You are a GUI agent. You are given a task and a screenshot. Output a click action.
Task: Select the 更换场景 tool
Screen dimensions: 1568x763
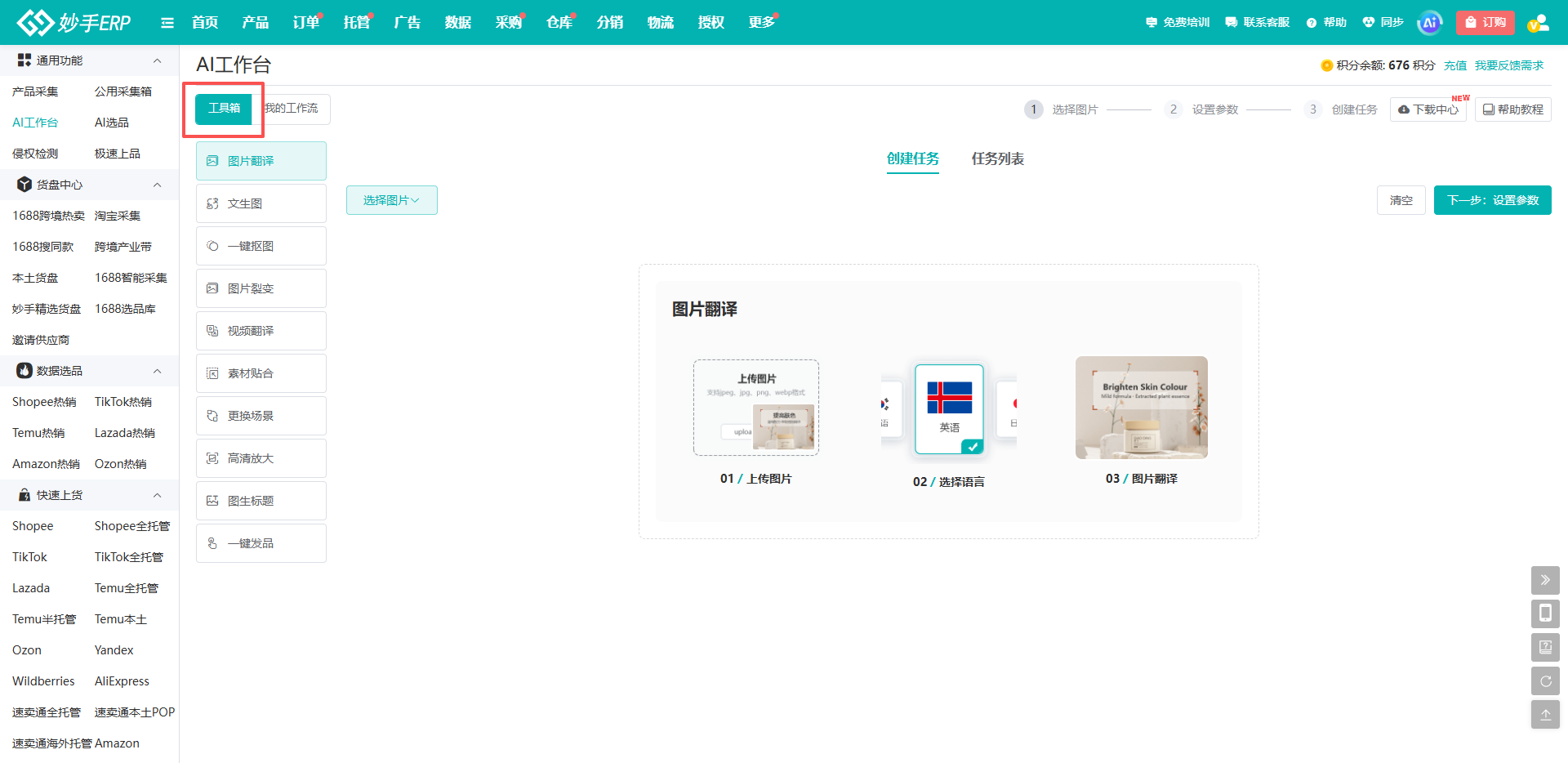[x=261, y=416]
